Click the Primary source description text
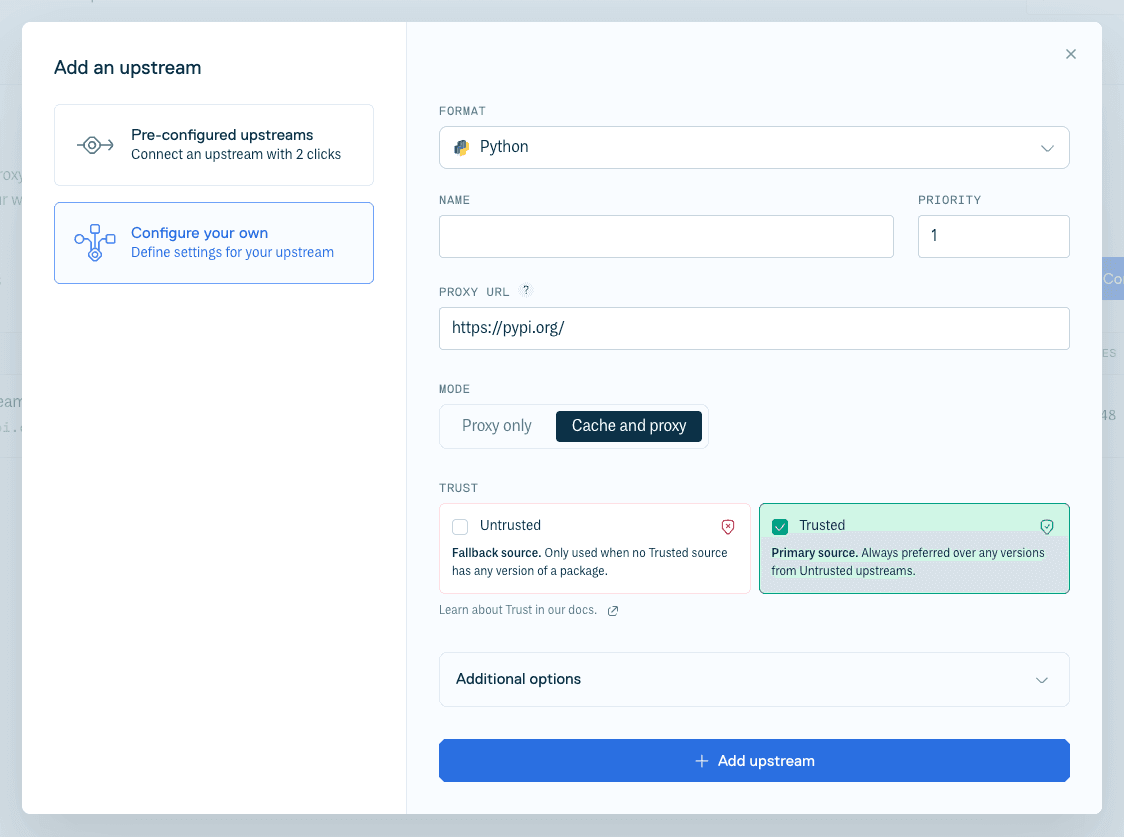 tap(908, 562)
